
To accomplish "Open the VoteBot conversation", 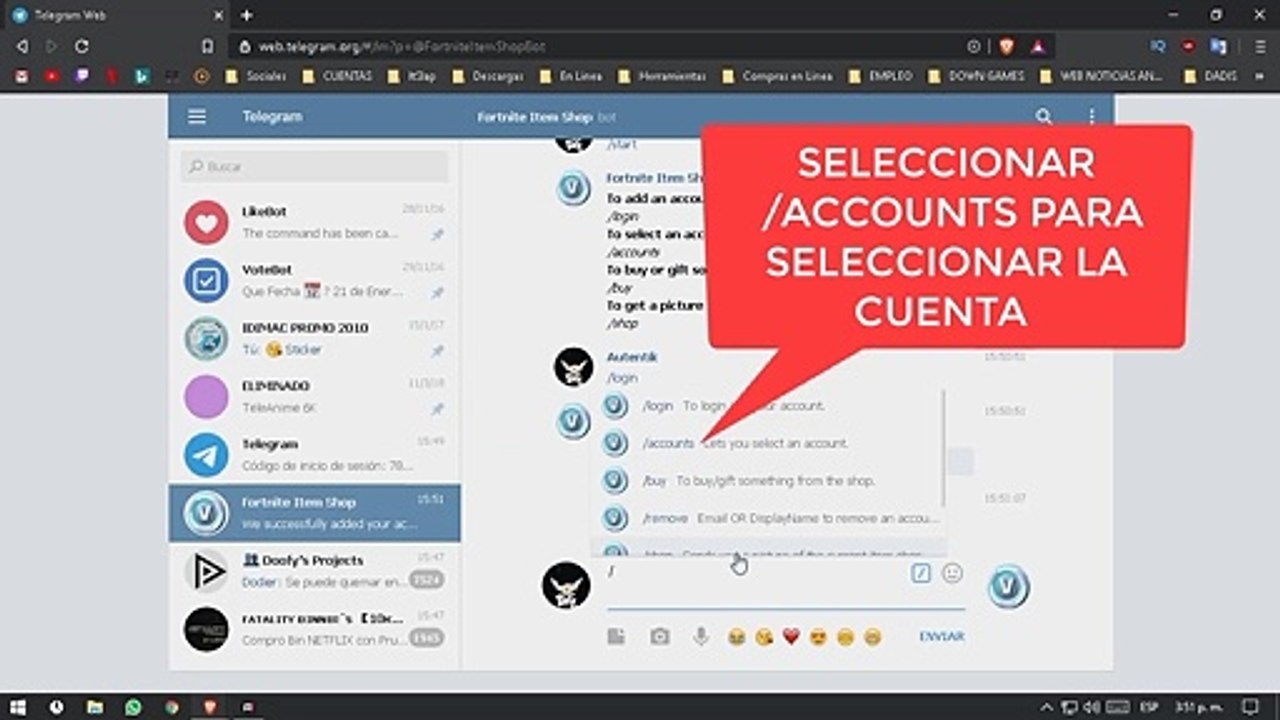I will 314,280.
